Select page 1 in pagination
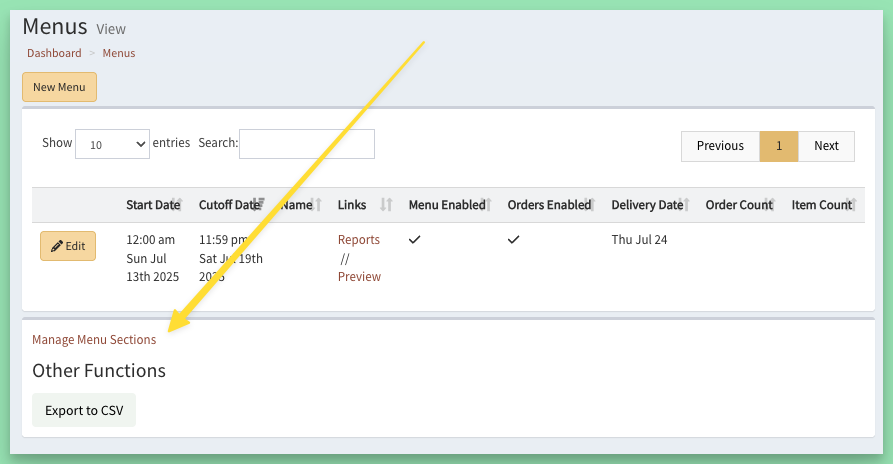This screenshot has width=893, height=464. pos(779,146)
